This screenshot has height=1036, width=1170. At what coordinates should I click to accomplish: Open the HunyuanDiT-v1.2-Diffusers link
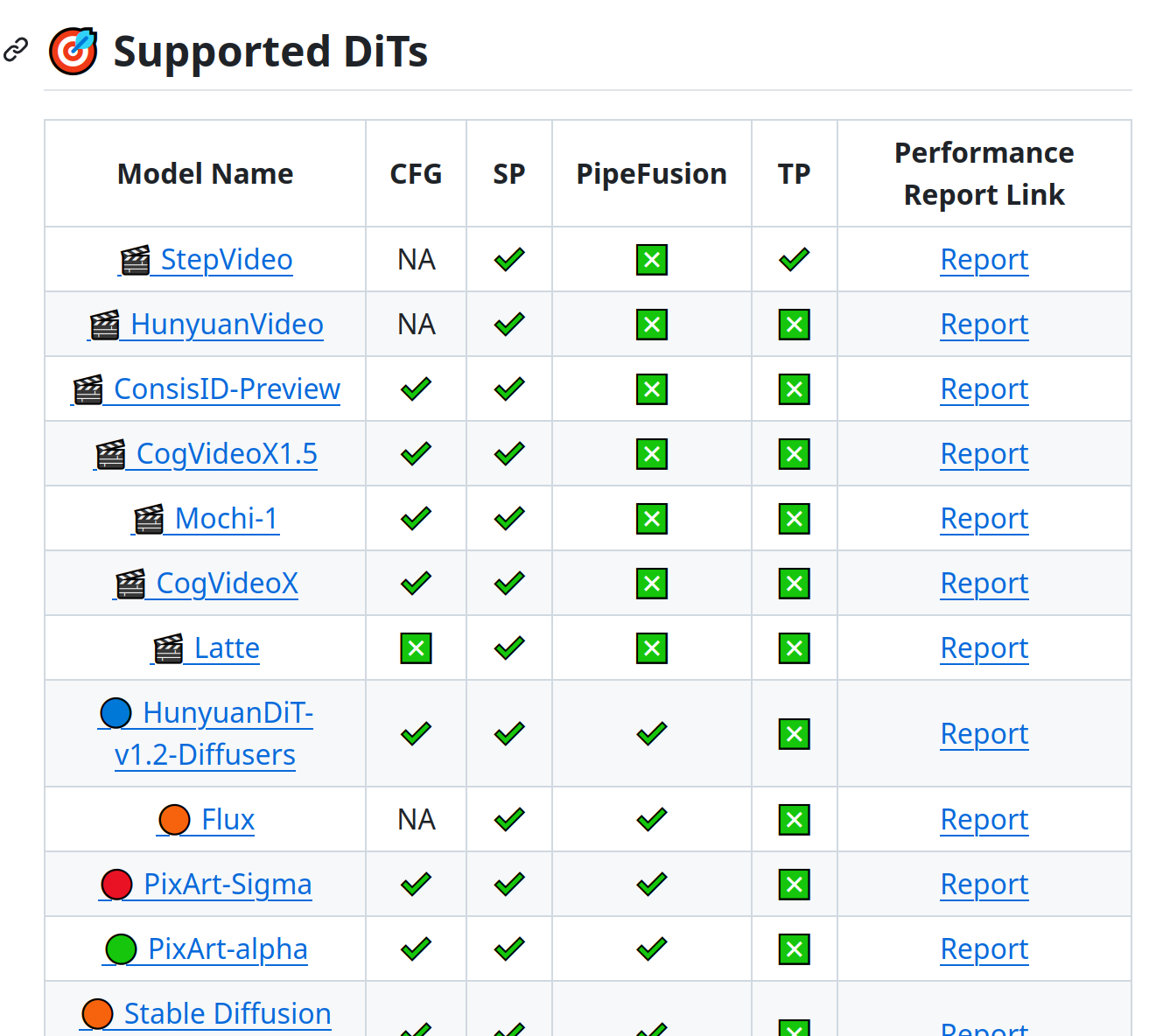coord(206,733)
